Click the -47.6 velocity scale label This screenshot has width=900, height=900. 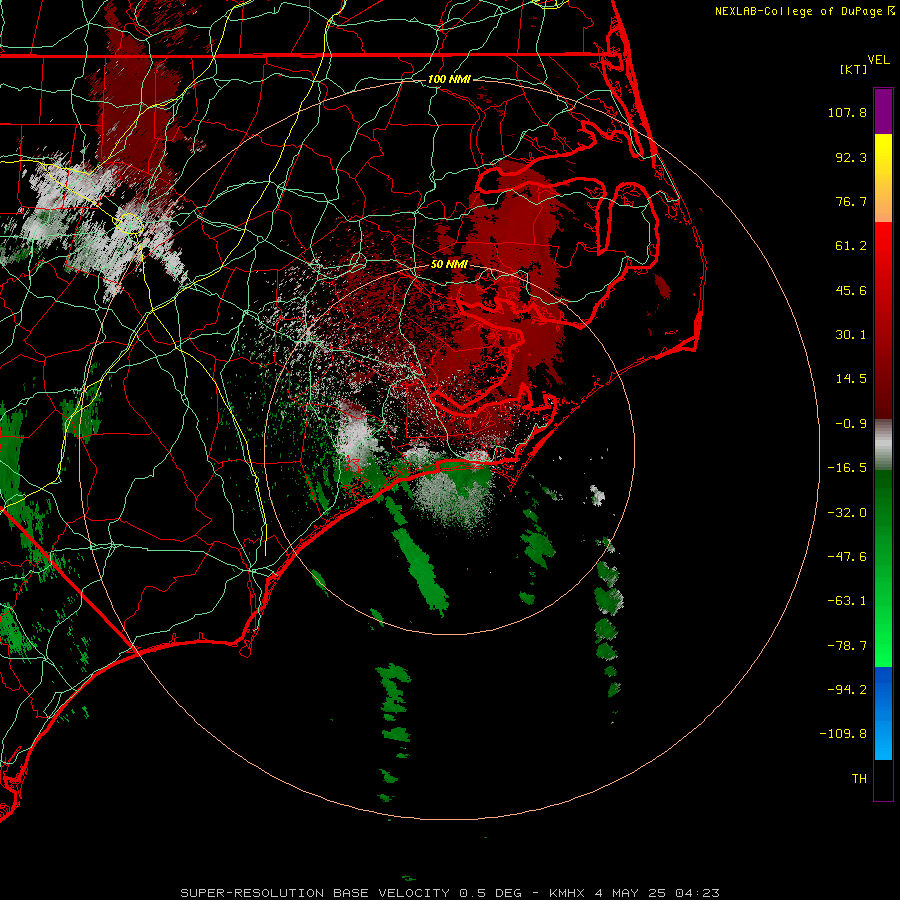pos(847,557)
